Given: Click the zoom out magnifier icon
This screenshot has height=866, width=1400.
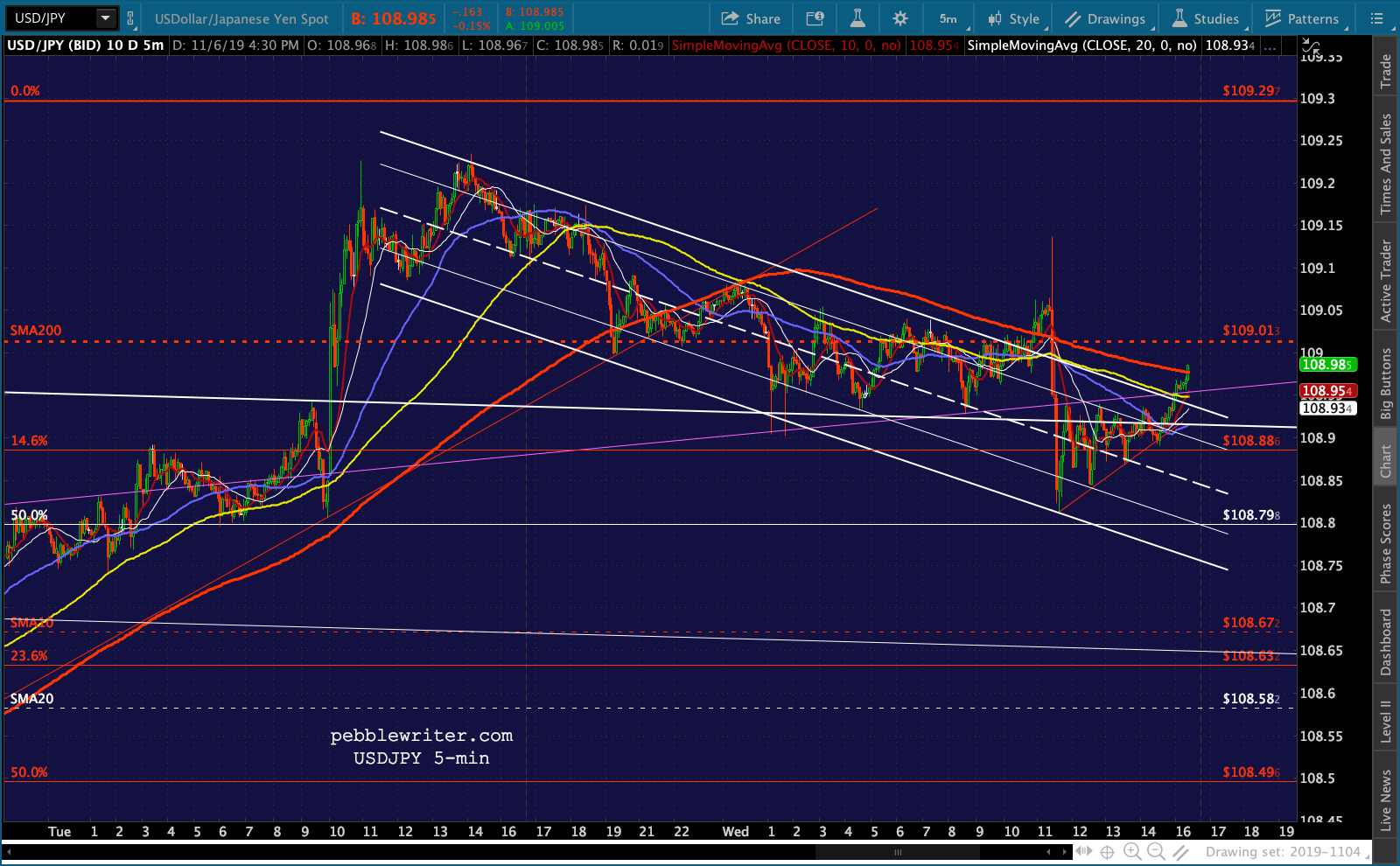Looking at the screenshot, I should [1156, 852].
